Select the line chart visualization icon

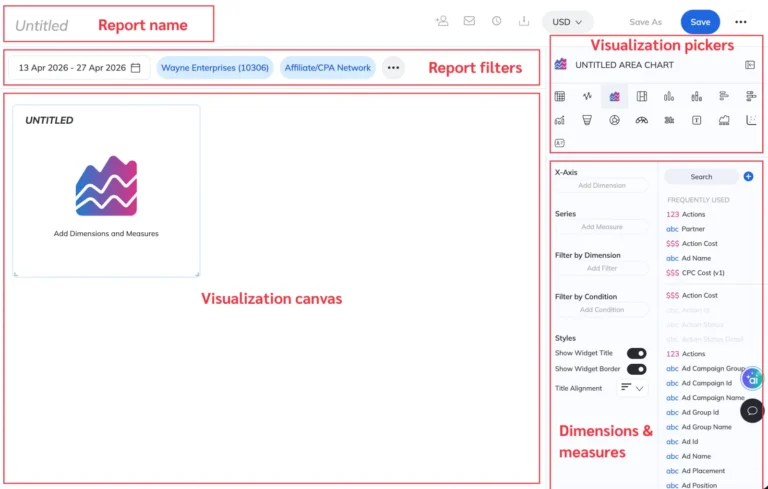587,97
